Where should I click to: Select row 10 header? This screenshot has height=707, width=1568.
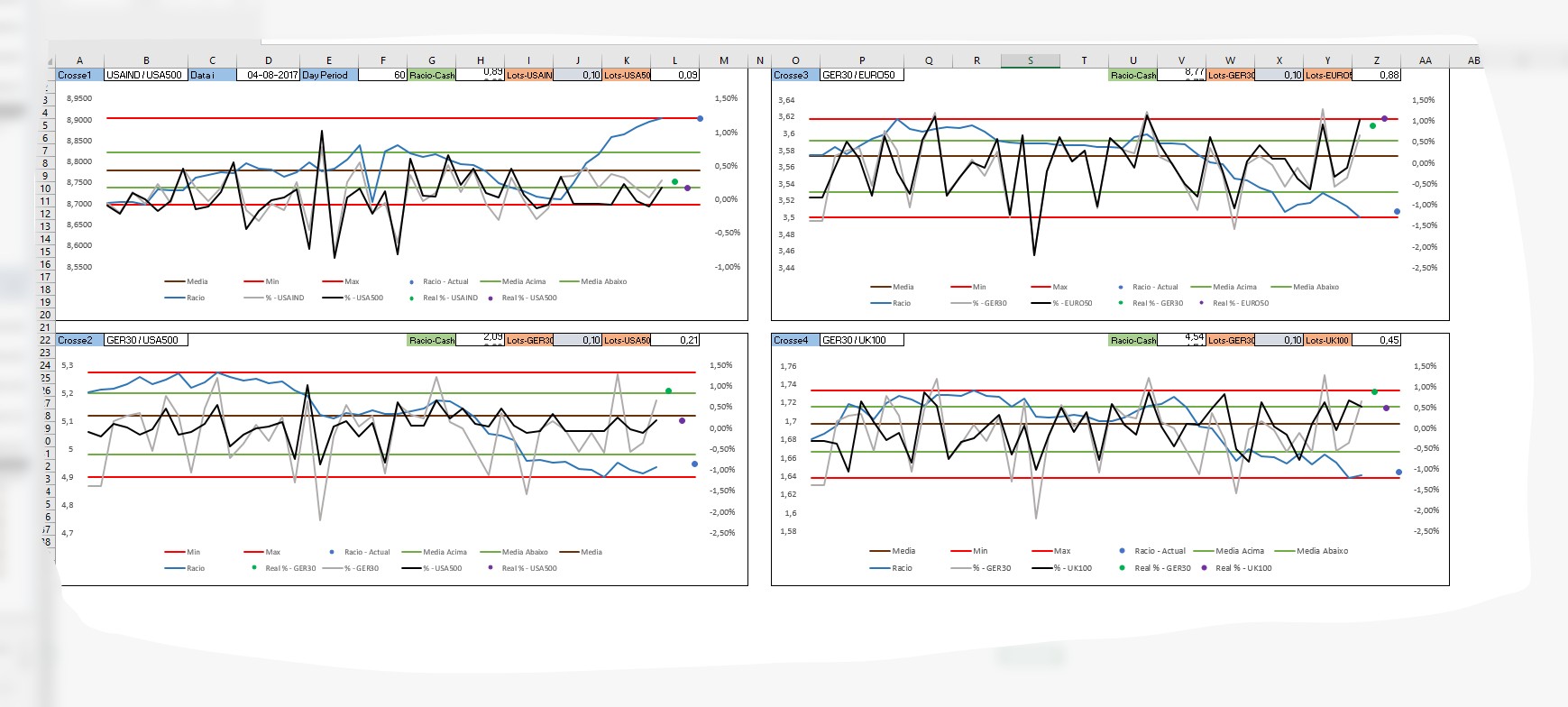(46, 189)
